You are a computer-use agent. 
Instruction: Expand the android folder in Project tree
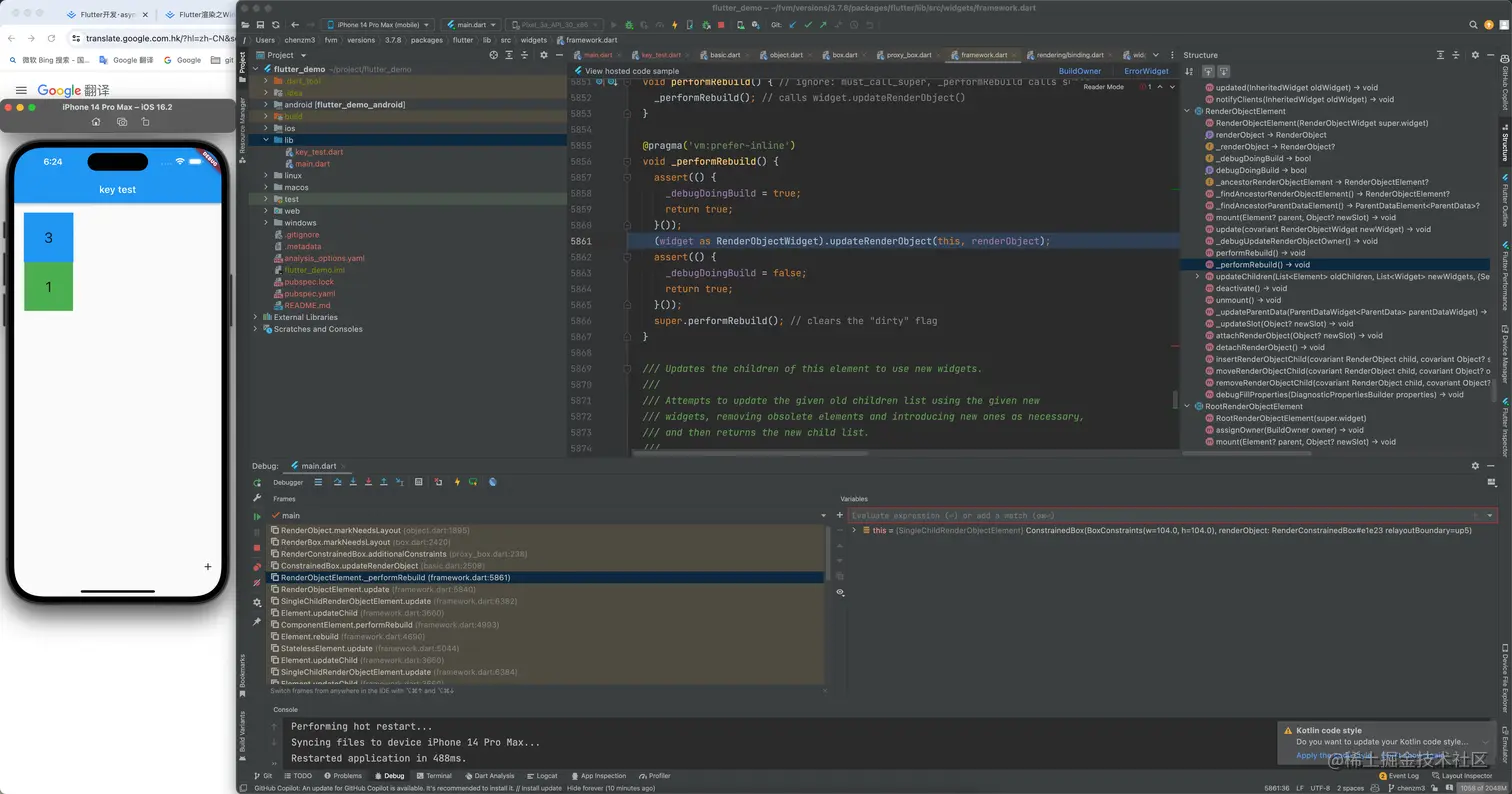tap(267, 104)
